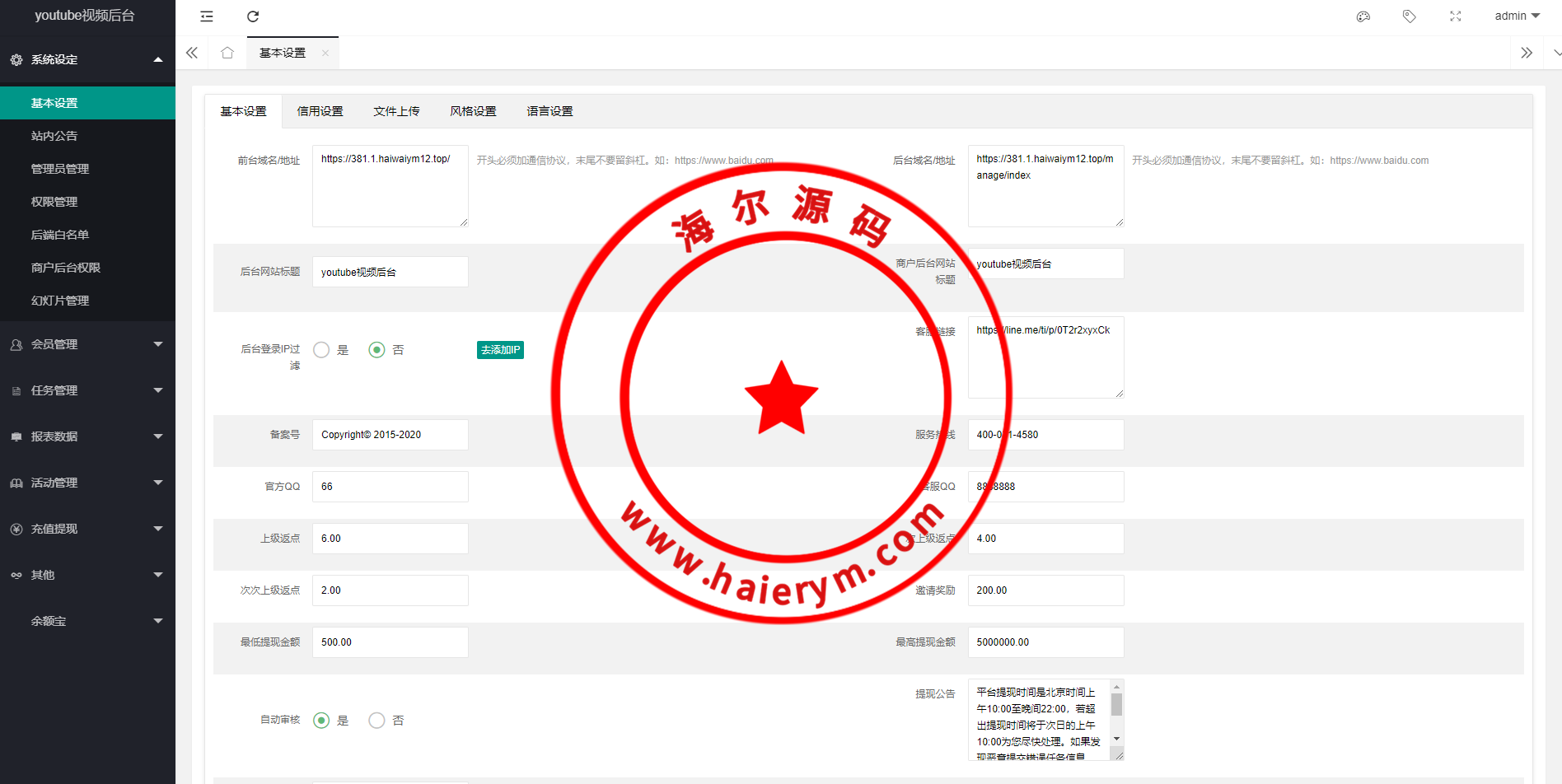The width and height of the screenshot is (1562, 784).
Task: Click the 最低提现金额 input field
Action: tap(390, 642)
